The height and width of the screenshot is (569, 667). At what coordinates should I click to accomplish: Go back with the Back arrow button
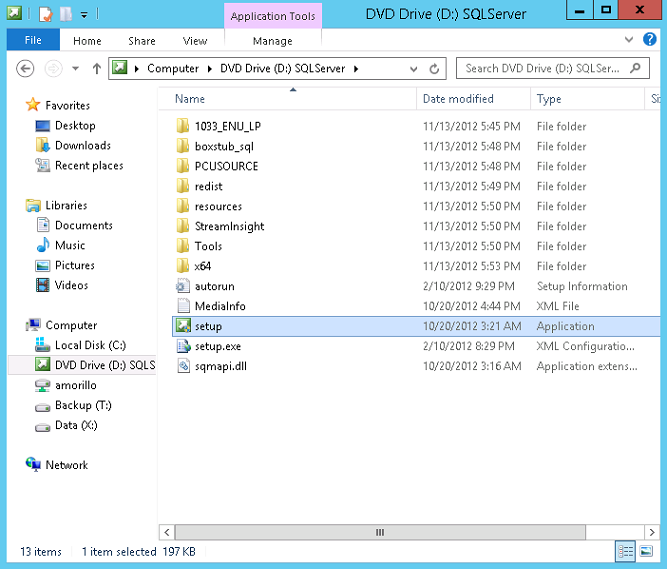(25, 68)
